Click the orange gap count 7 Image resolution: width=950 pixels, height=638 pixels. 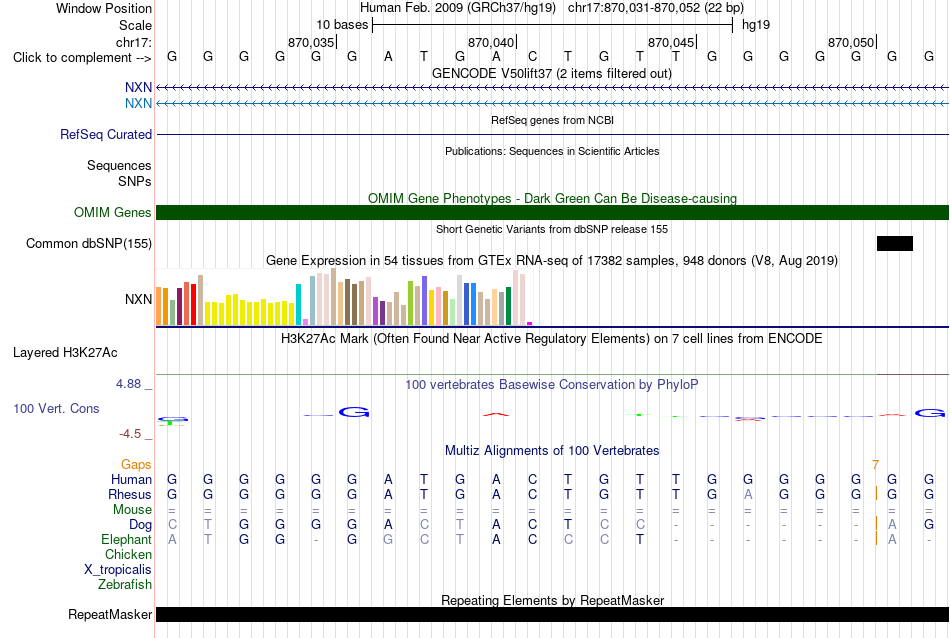[x=875, y=465]
